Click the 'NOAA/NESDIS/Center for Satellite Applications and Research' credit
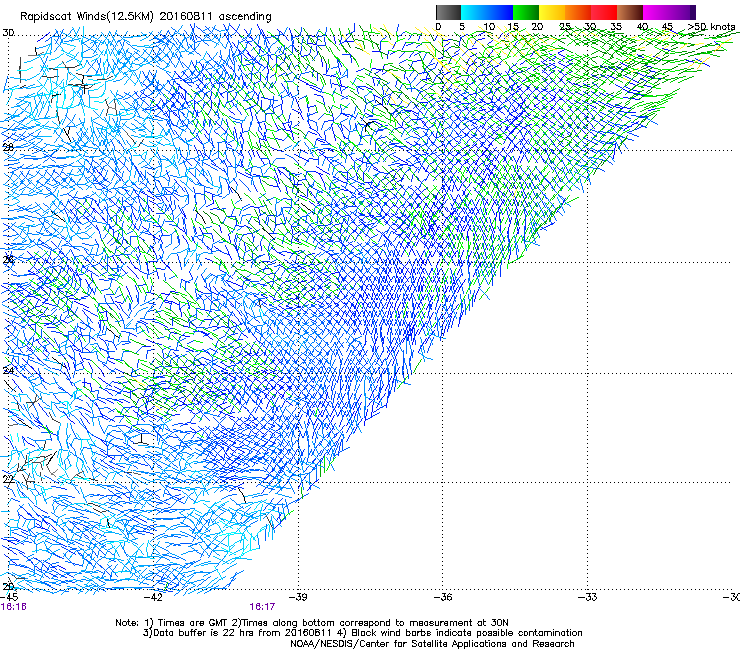The height and width of the screenshot is (650, 740). [x=432, y=644]
